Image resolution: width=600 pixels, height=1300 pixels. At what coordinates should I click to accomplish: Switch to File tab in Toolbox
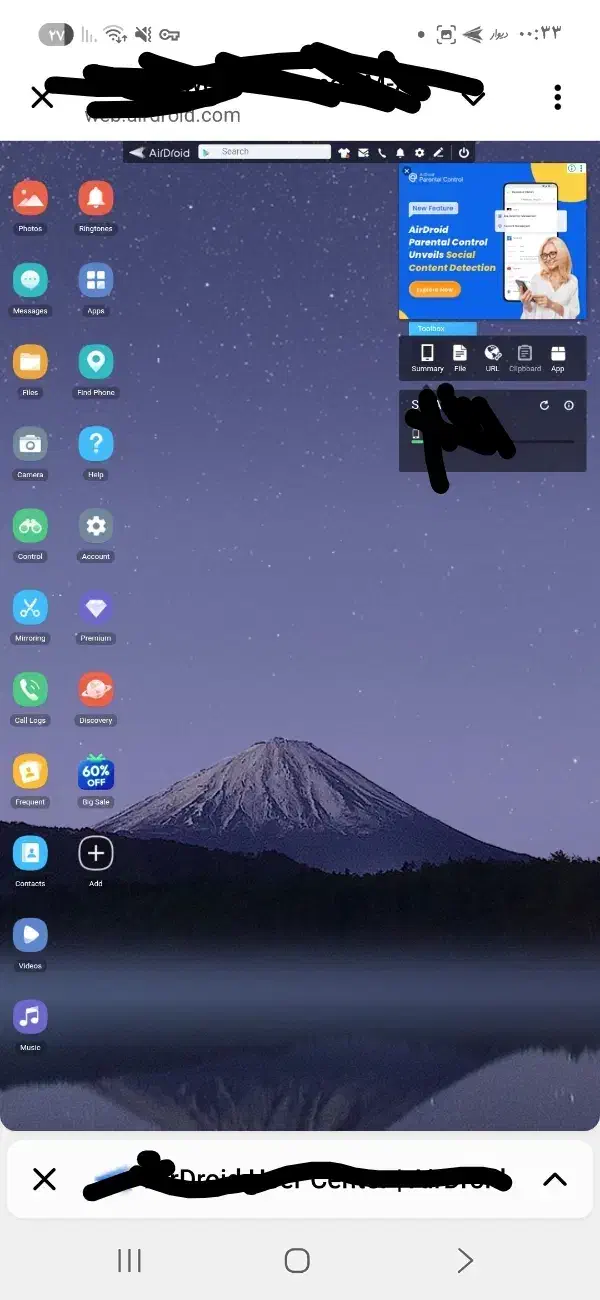[x=460, y=357]
